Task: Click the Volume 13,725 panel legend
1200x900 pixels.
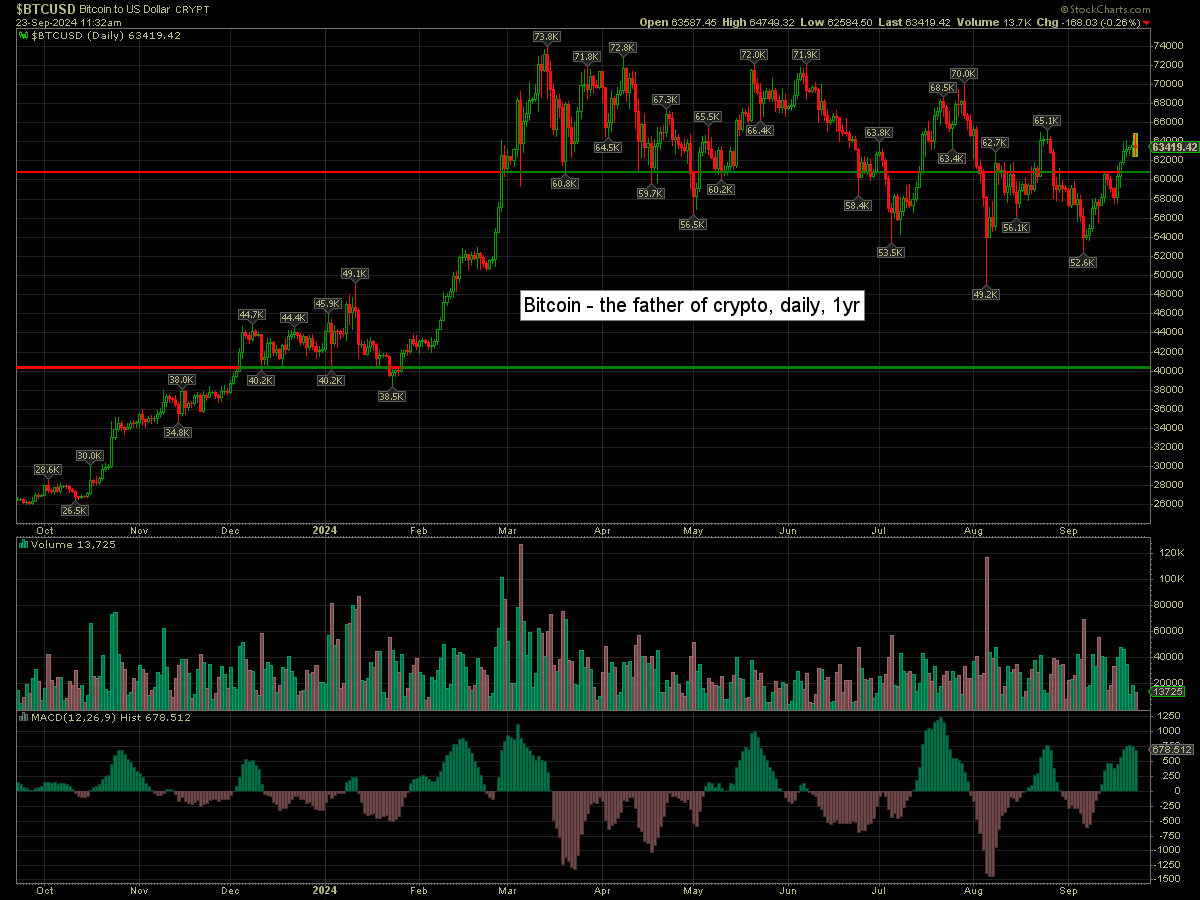Action: [65, 545]
